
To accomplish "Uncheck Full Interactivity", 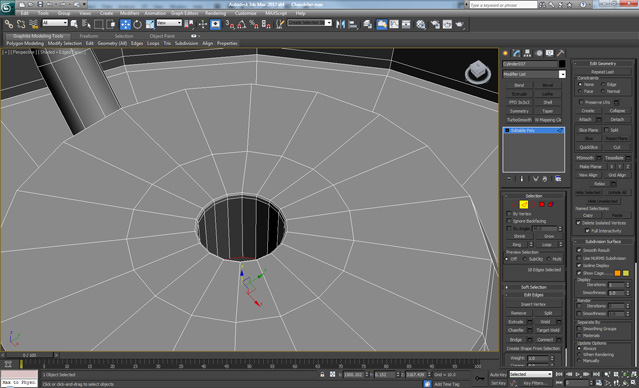I will 587,231.
